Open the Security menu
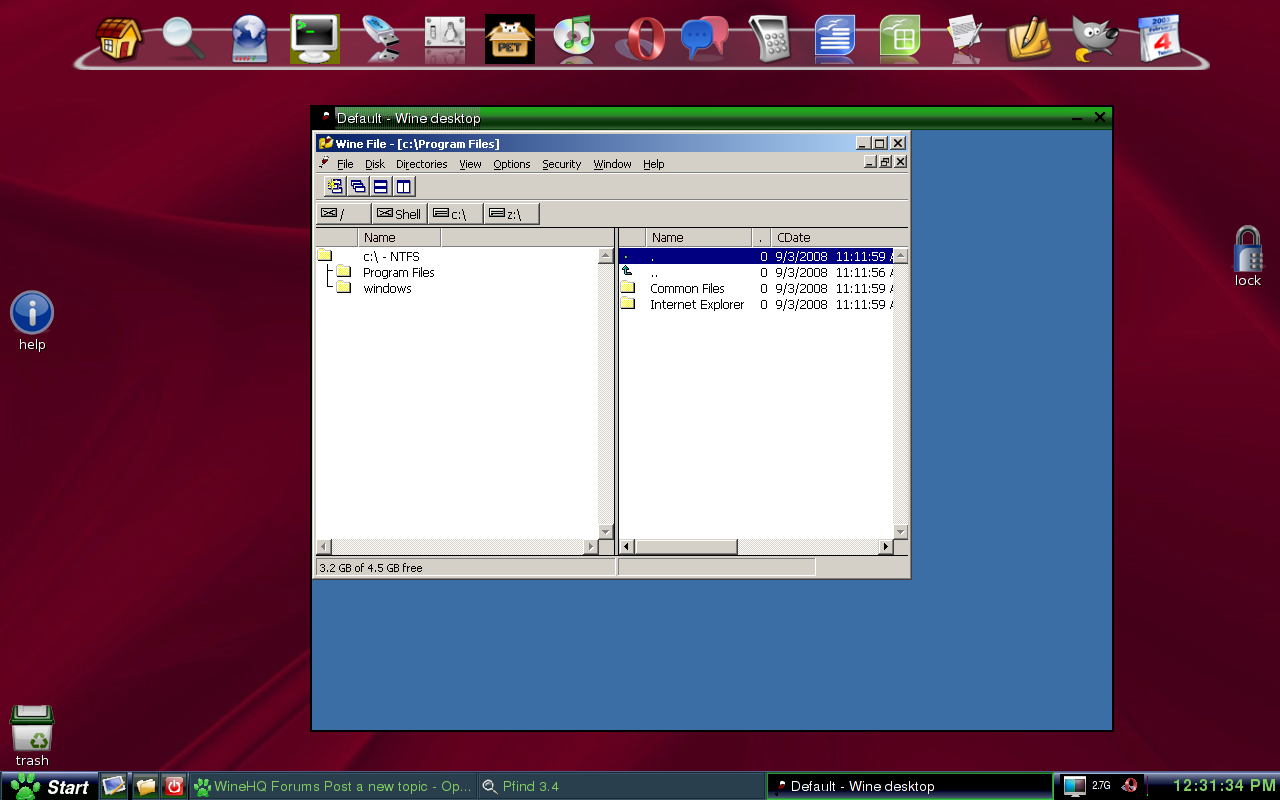 point(561,164)
